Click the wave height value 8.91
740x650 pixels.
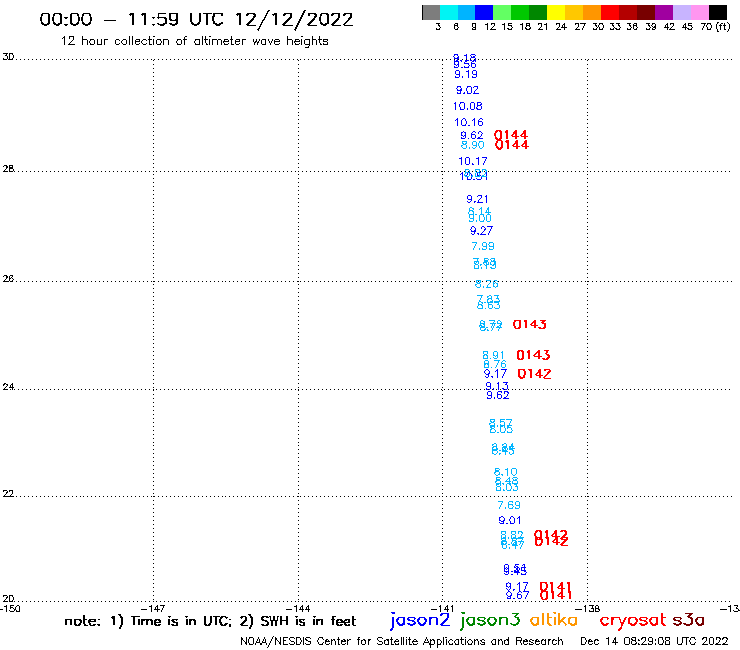pos(494,355)
